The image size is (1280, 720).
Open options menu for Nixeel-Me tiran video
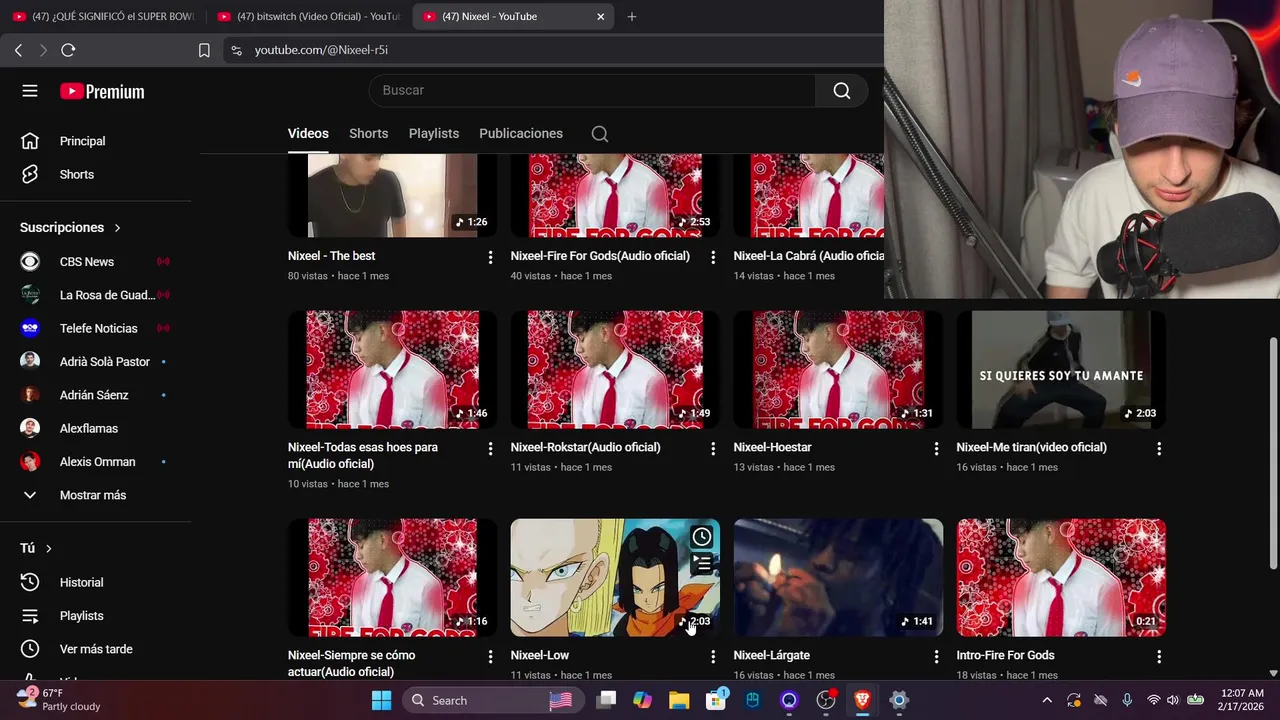[x=1159, y=449]
